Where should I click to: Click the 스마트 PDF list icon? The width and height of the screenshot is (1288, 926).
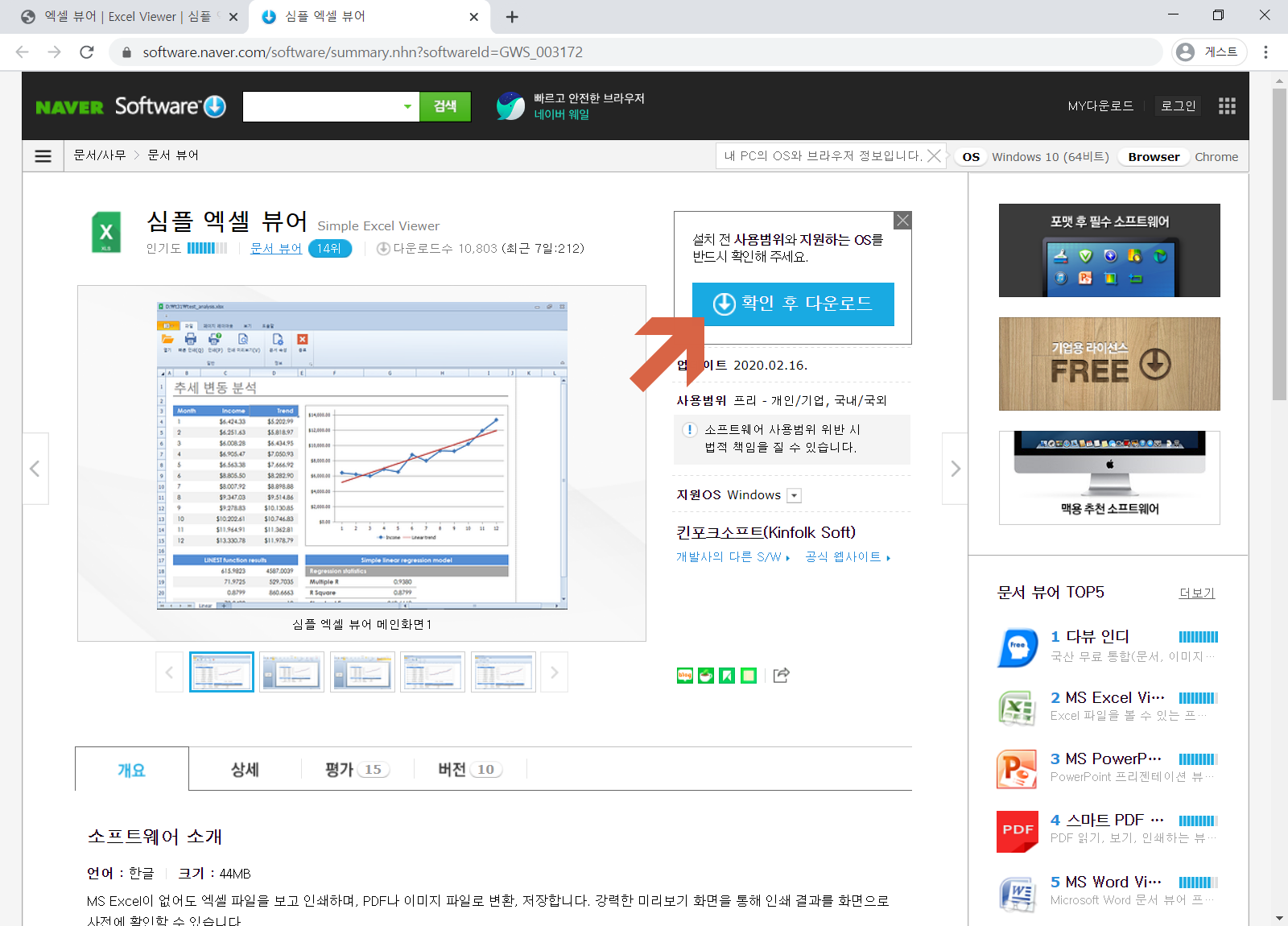[1018, 831]
